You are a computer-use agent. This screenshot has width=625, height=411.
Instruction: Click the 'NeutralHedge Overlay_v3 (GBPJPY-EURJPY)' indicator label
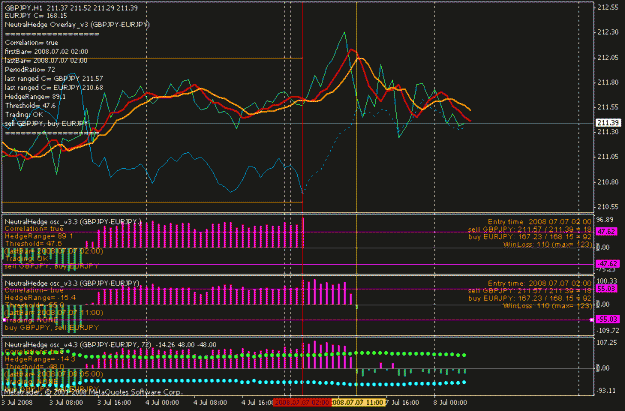(77, 24)
